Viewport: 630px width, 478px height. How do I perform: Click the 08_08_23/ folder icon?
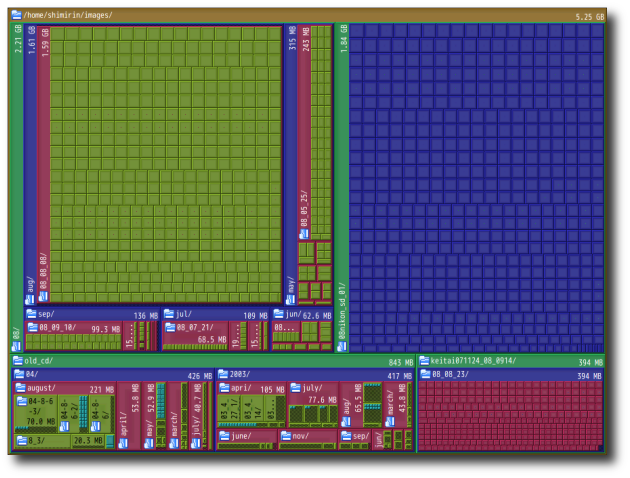click(x=426, y=375)
